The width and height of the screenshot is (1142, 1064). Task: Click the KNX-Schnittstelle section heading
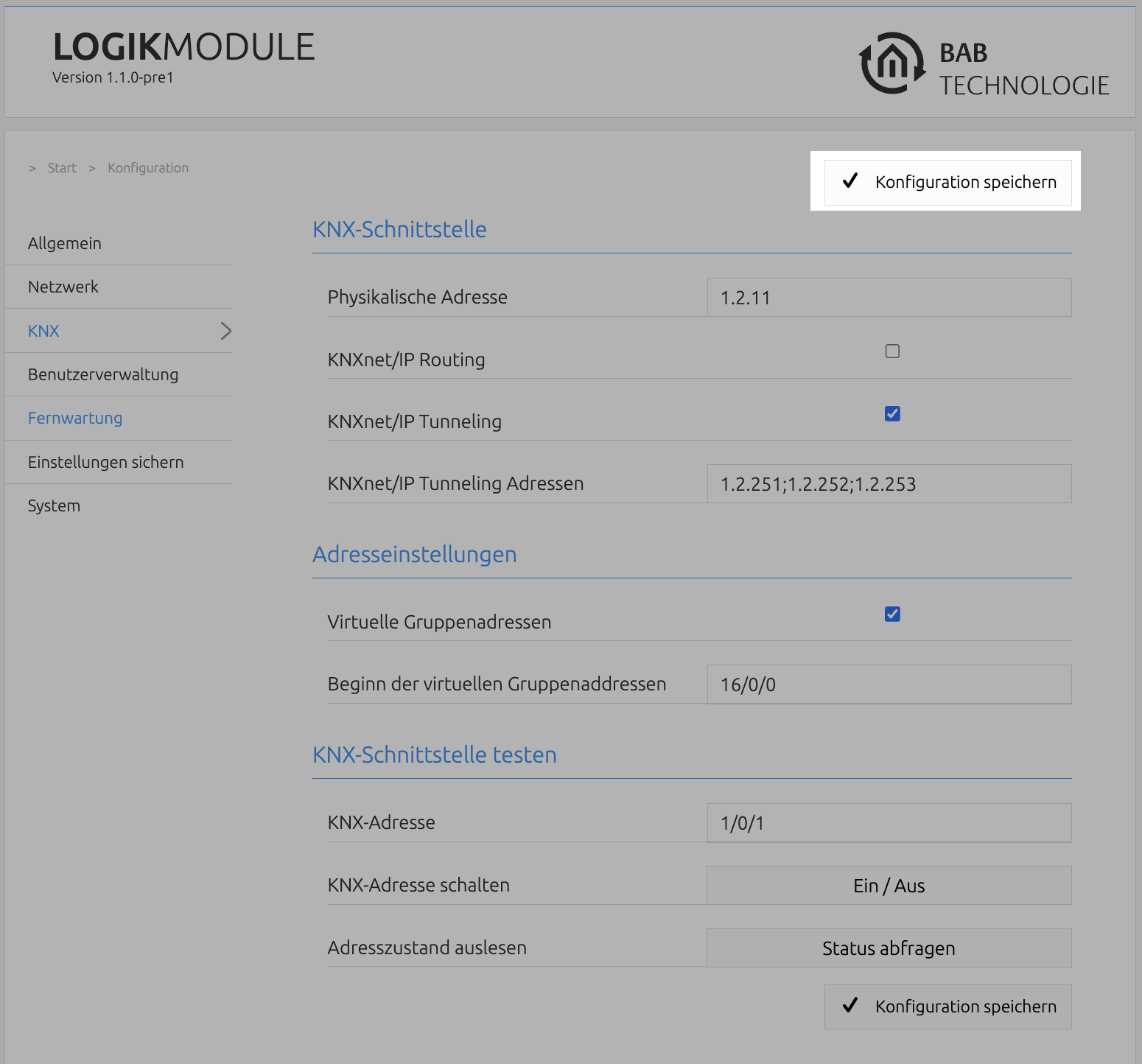click(399, 229)
